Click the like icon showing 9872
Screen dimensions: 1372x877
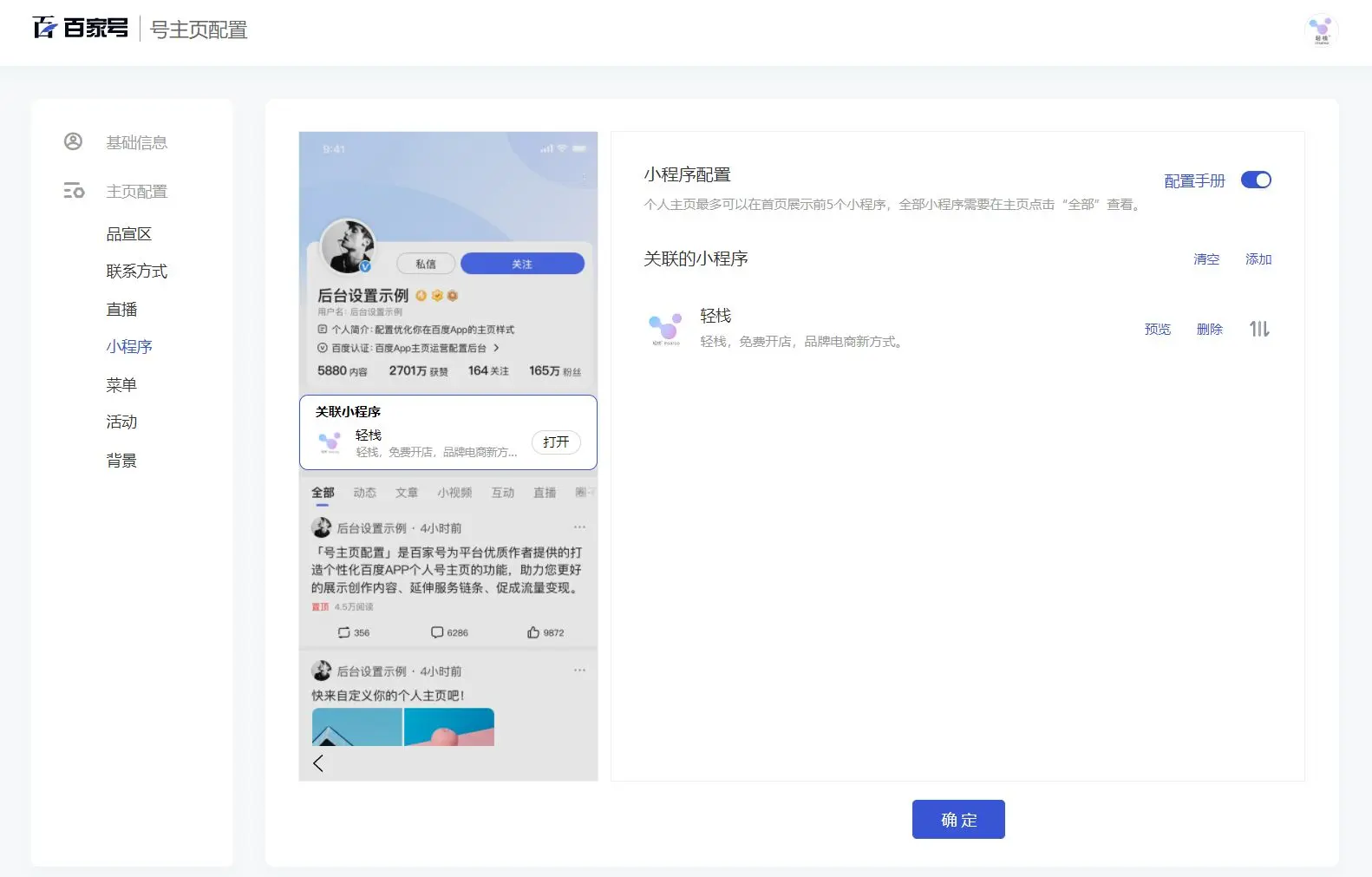[533, 632]
